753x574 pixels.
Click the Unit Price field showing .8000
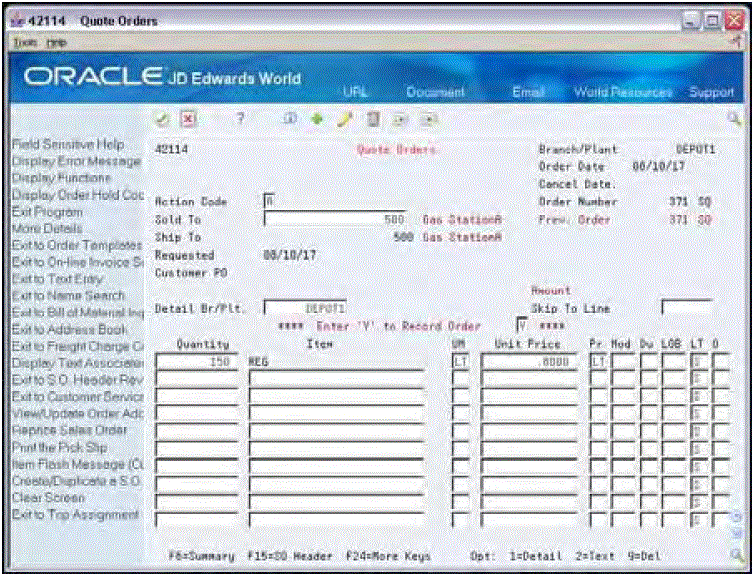(x=529, y=362)
